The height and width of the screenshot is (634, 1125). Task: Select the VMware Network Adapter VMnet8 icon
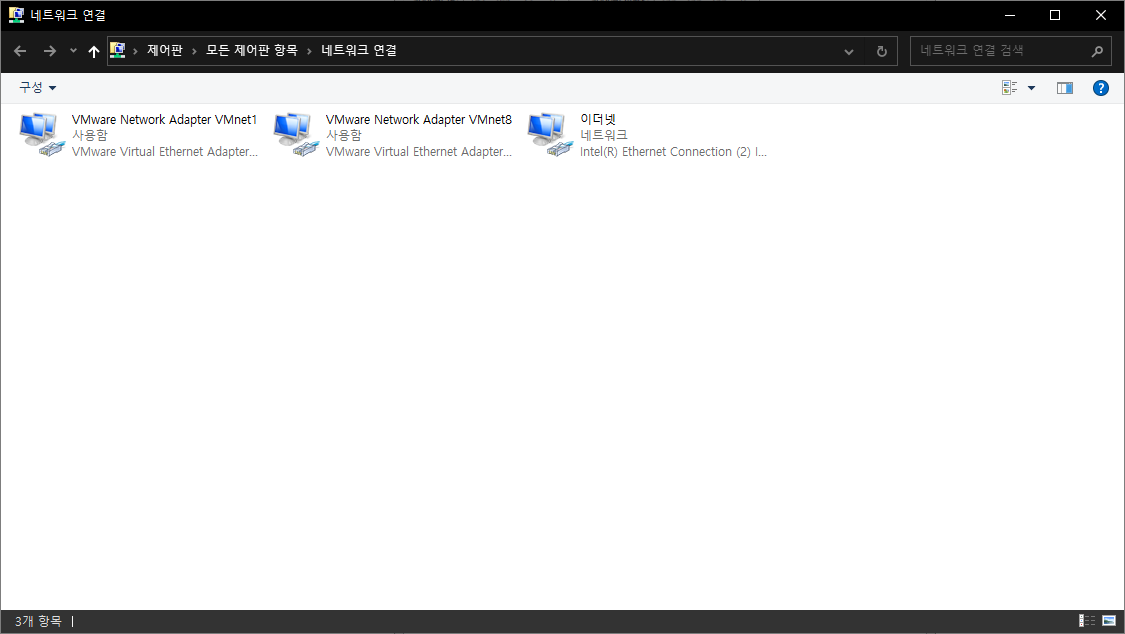click(x=296, y=134)
